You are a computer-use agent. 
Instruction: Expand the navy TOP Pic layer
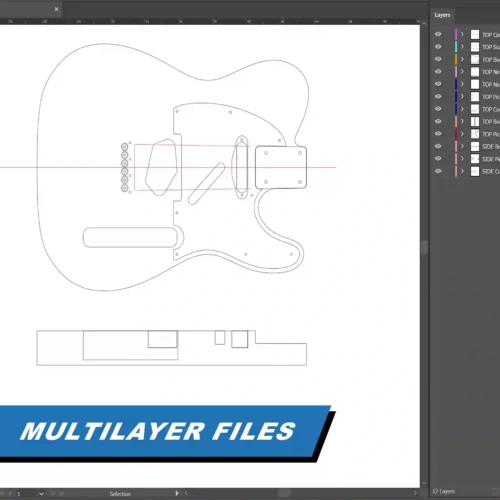click(462, 97)
